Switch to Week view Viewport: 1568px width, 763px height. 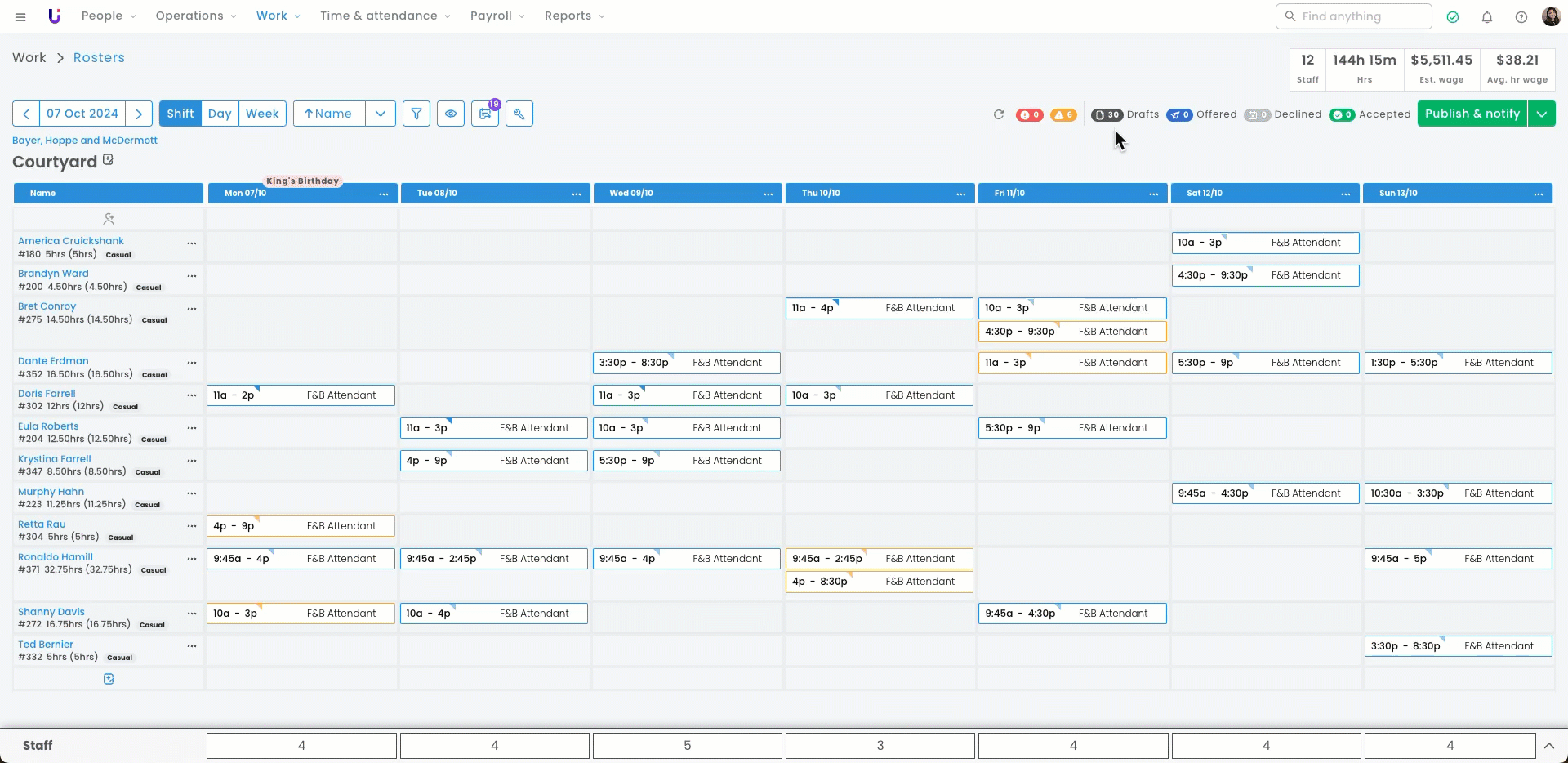(x=262, y=114)
